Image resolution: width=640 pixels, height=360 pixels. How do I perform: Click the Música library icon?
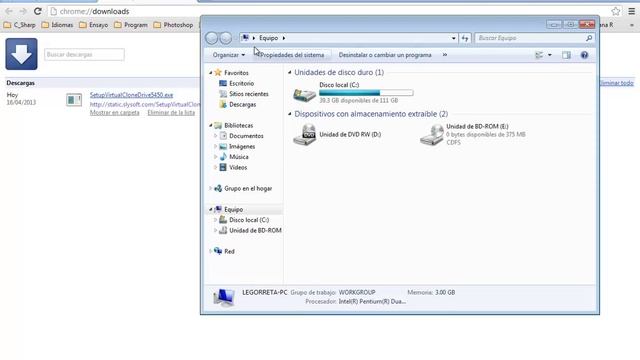223,157
